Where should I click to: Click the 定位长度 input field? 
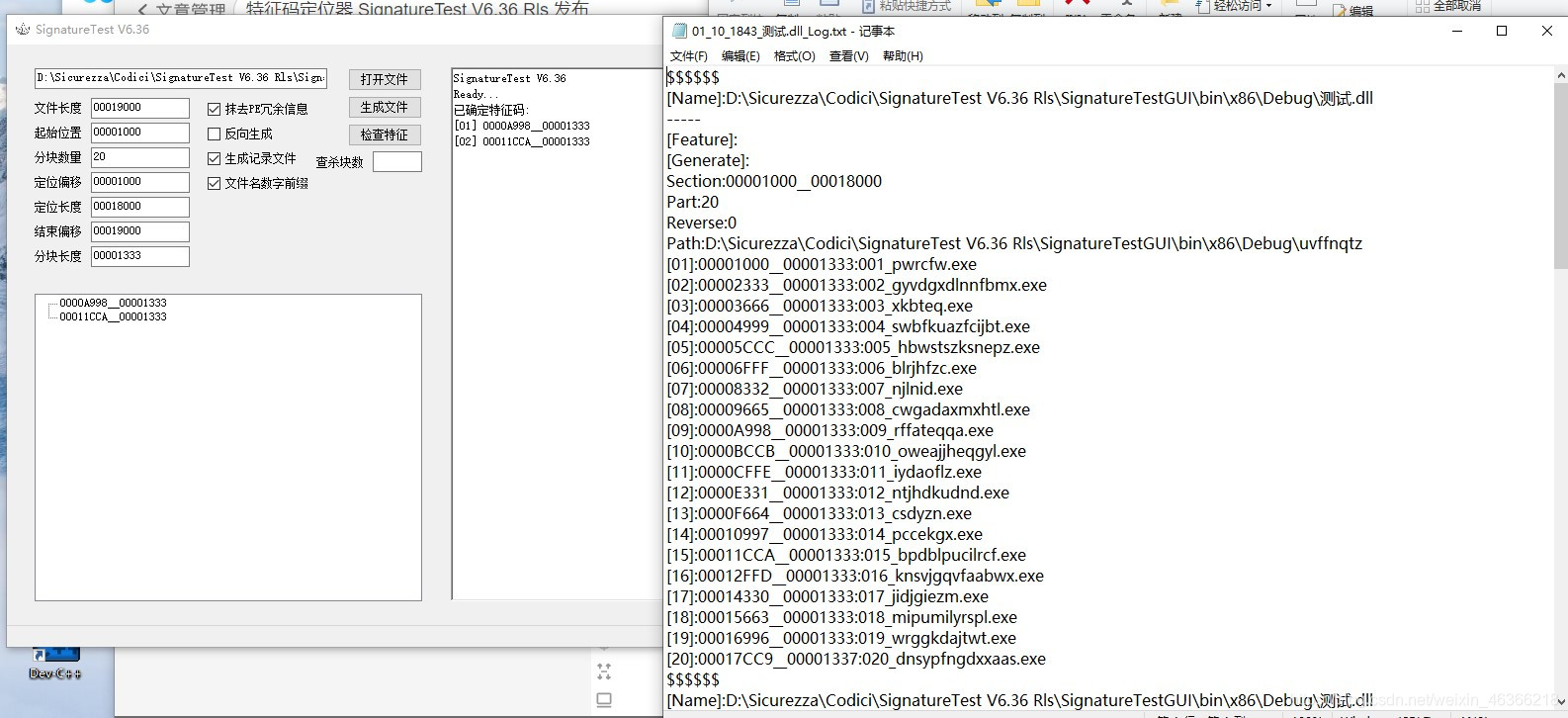(140, 207)
